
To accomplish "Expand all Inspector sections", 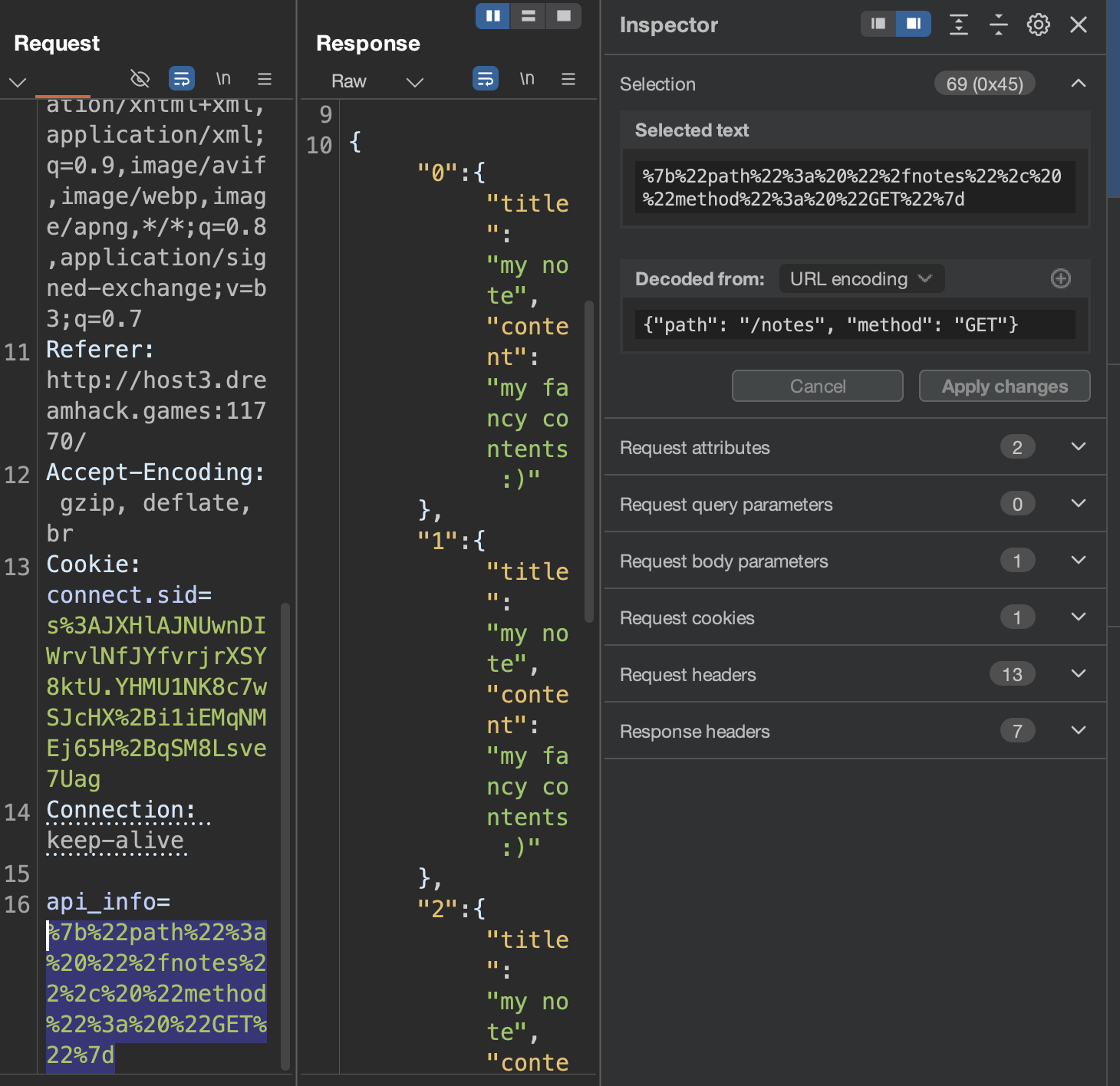I will pyautogui.click(x=958, y=25).
